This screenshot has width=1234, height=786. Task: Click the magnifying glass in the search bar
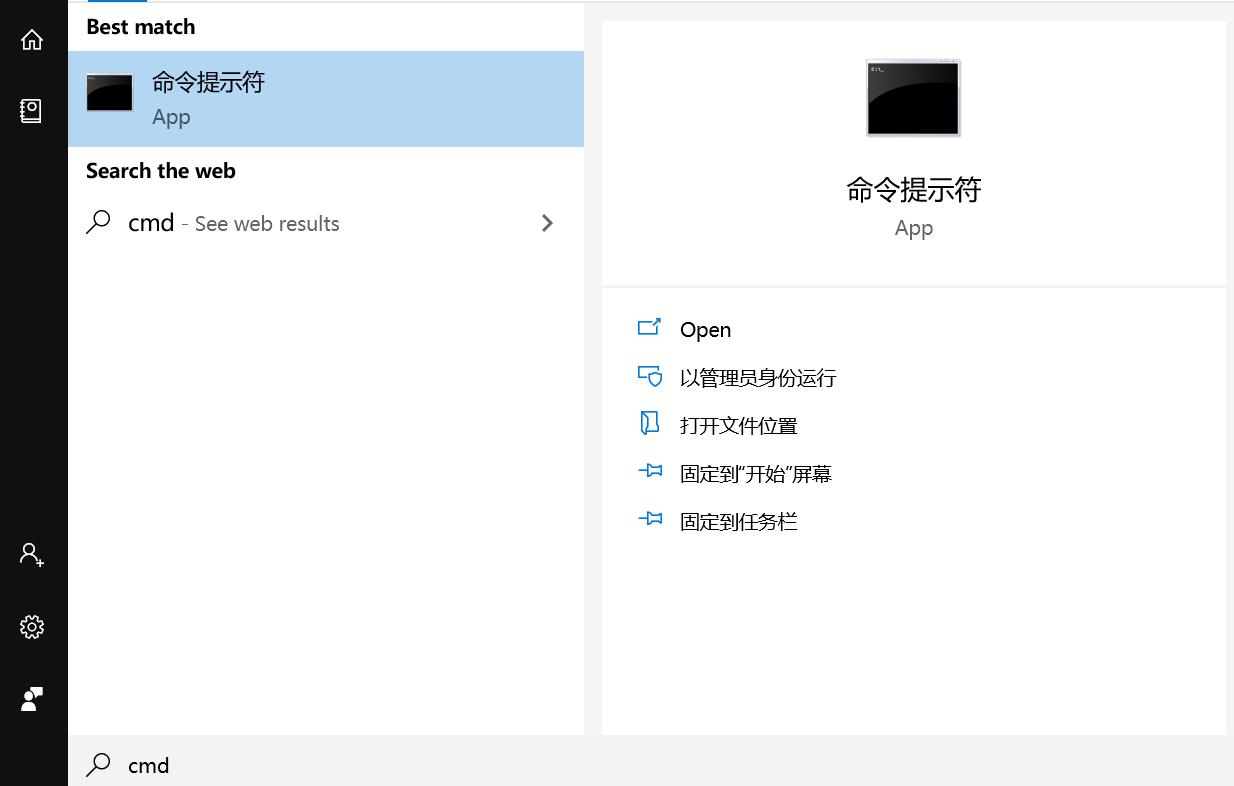coord(99,765)
